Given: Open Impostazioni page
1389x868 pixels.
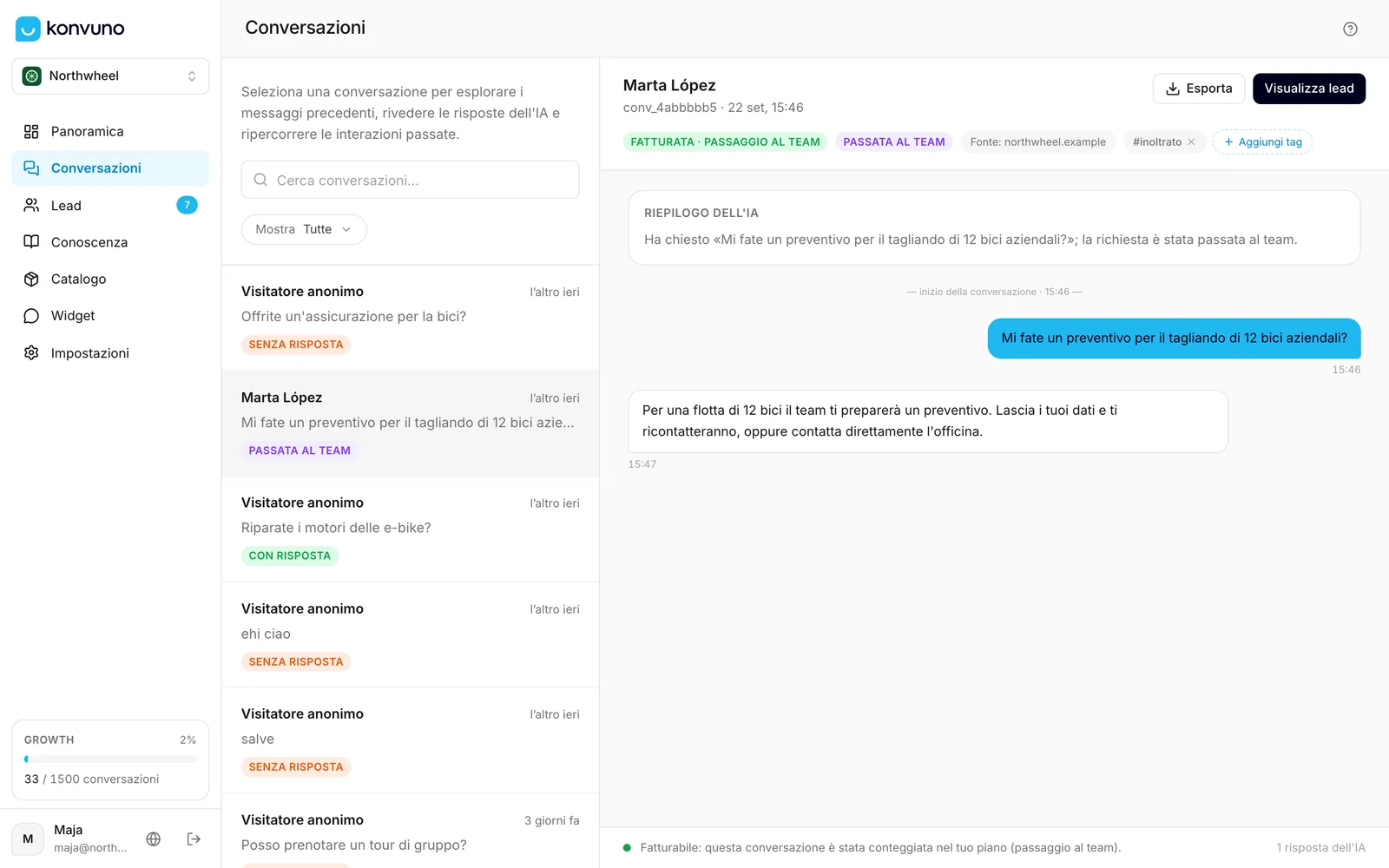Looking at the screenshot, I should 110,352.
